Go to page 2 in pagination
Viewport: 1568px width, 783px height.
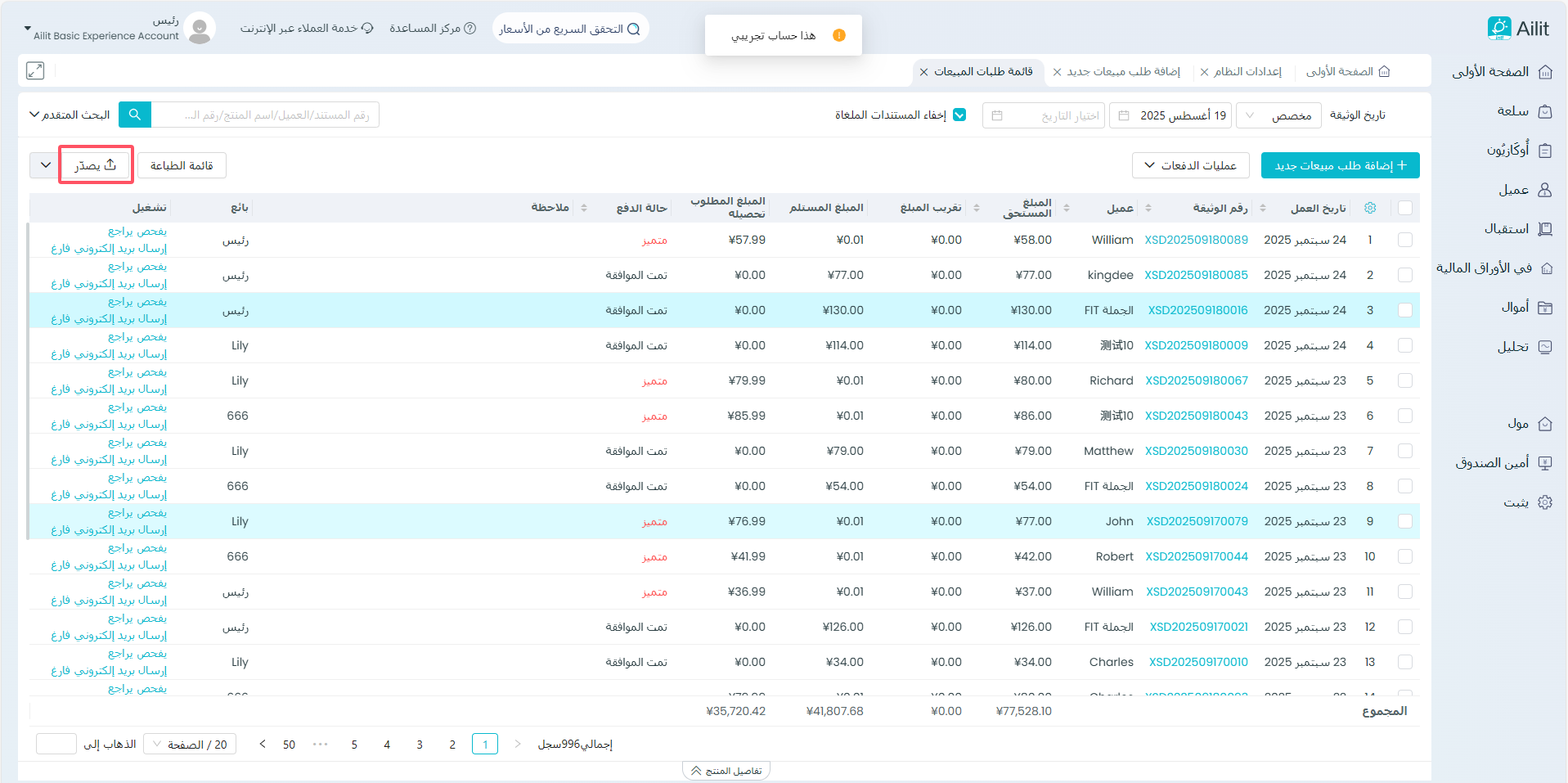pos(452,745)
